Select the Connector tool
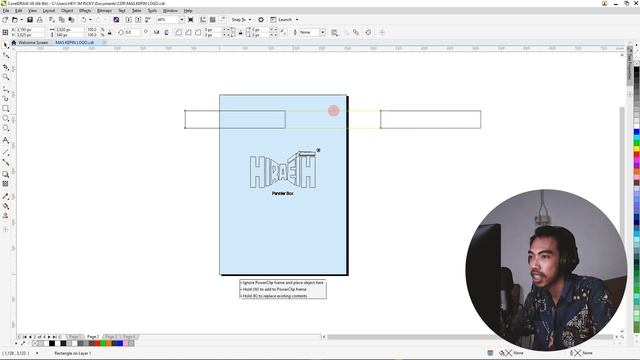 pyautogui.click(x=6, y=162)
